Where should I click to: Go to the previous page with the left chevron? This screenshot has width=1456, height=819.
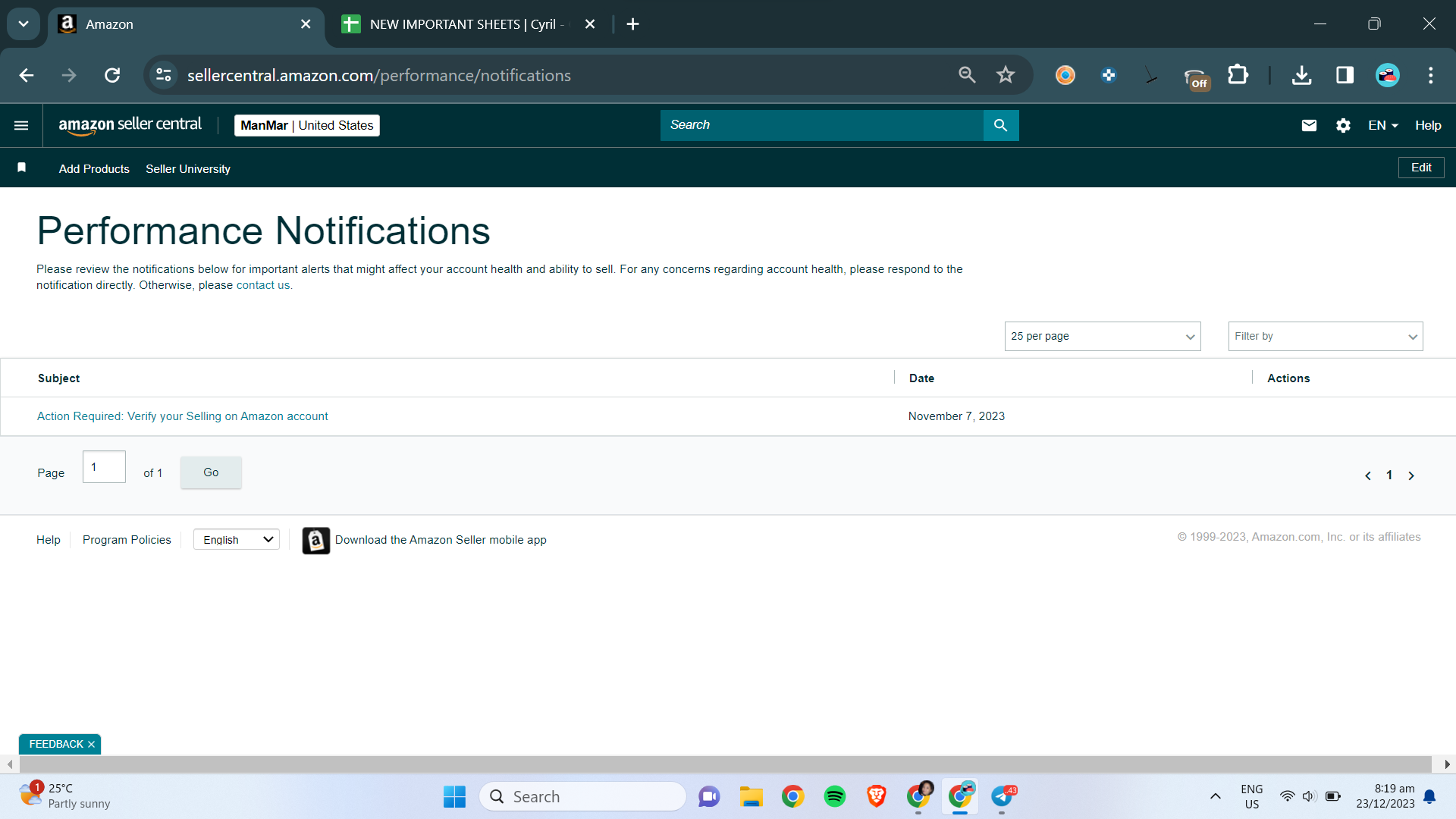[1368, 475]
